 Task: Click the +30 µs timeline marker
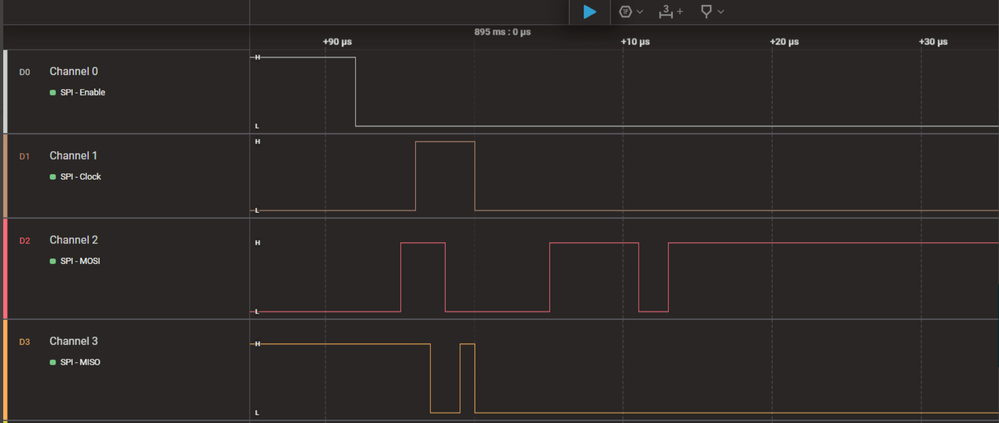pos(933,41)
